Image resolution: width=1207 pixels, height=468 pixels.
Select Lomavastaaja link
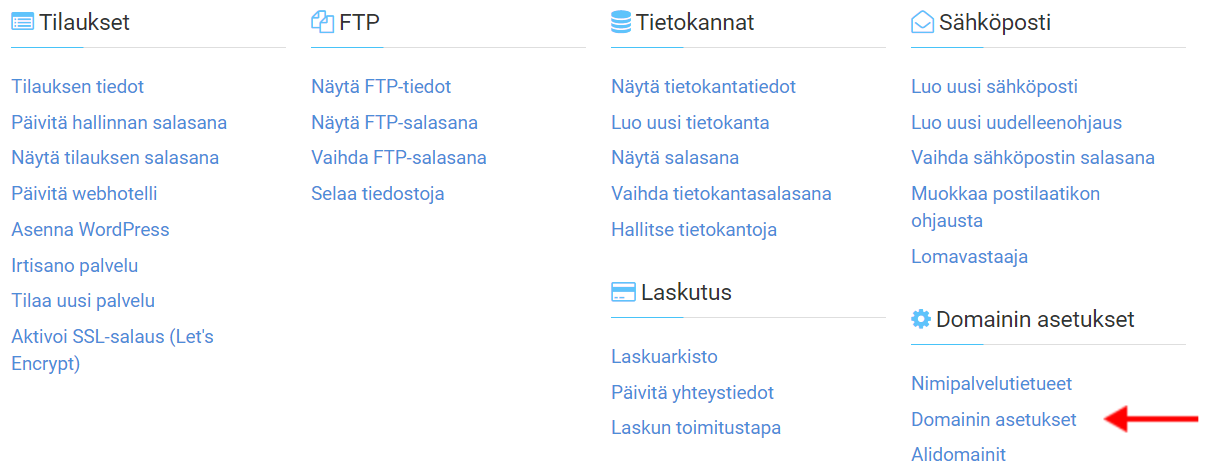[969, 257]
